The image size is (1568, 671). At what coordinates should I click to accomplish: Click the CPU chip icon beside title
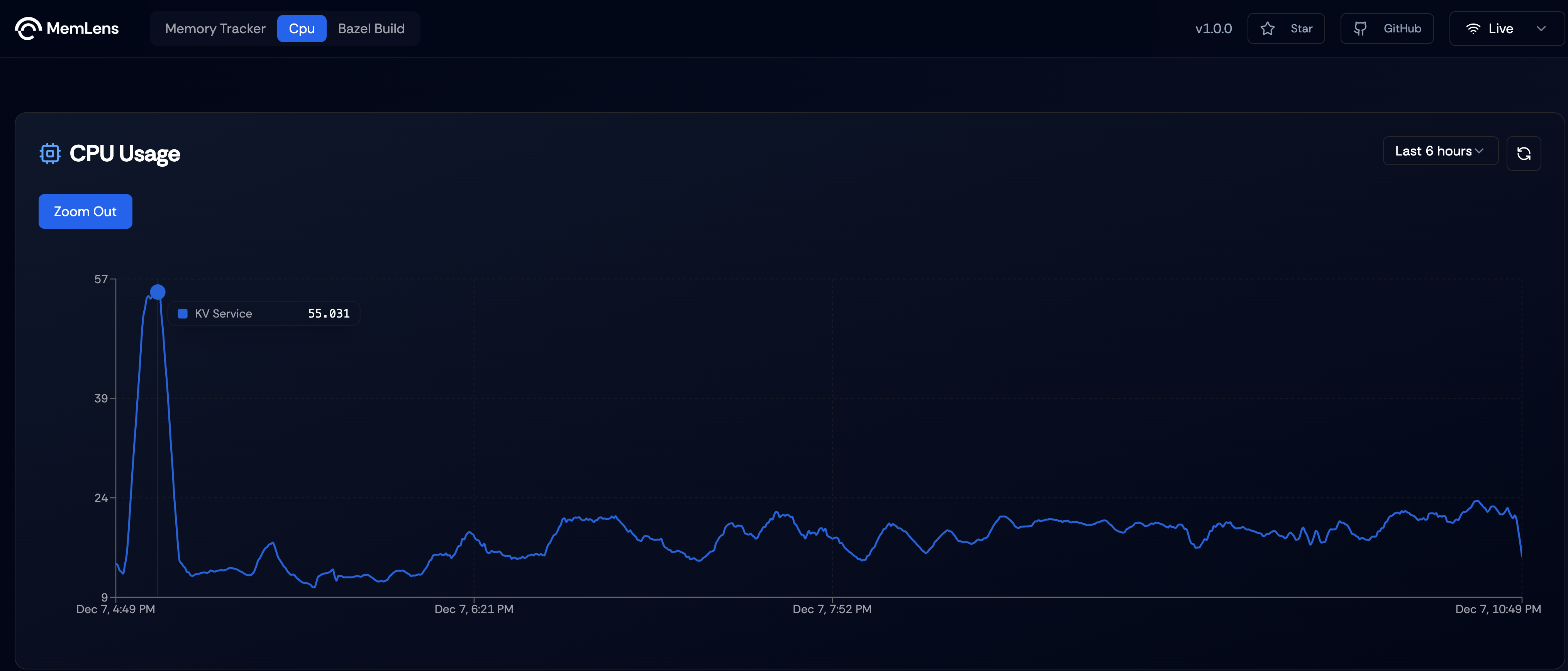coord(50,153)
